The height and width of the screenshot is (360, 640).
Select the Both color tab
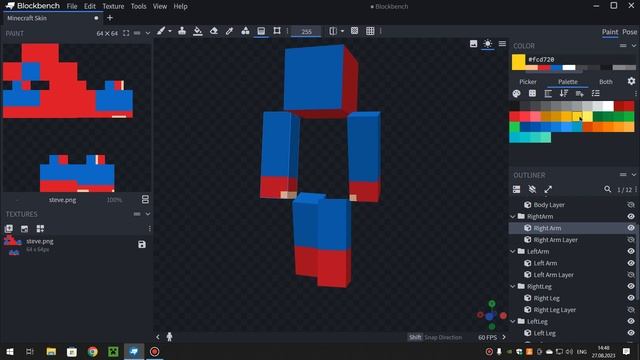pos(606,82)
